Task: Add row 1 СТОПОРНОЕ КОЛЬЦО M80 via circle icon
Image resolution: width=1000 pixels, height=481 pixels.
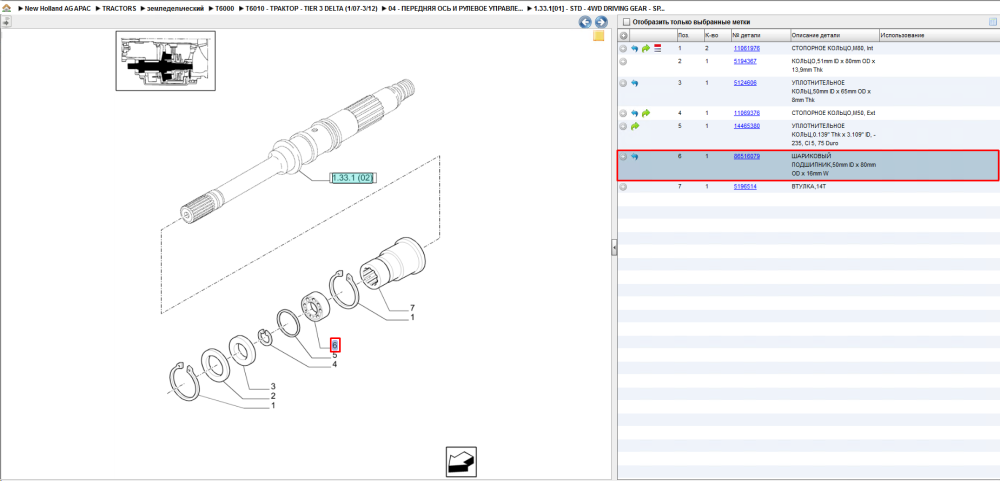Action: (623, 48)
